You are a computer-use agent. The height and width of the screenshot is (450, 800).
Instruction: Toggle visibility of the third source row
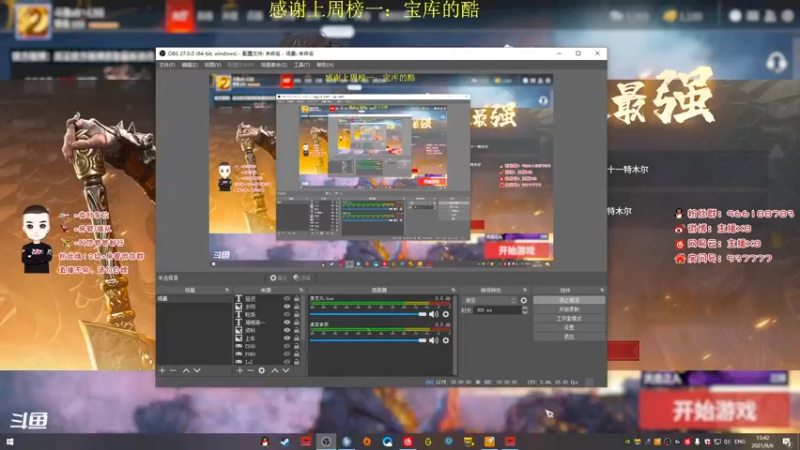click(x=287, y=315)
